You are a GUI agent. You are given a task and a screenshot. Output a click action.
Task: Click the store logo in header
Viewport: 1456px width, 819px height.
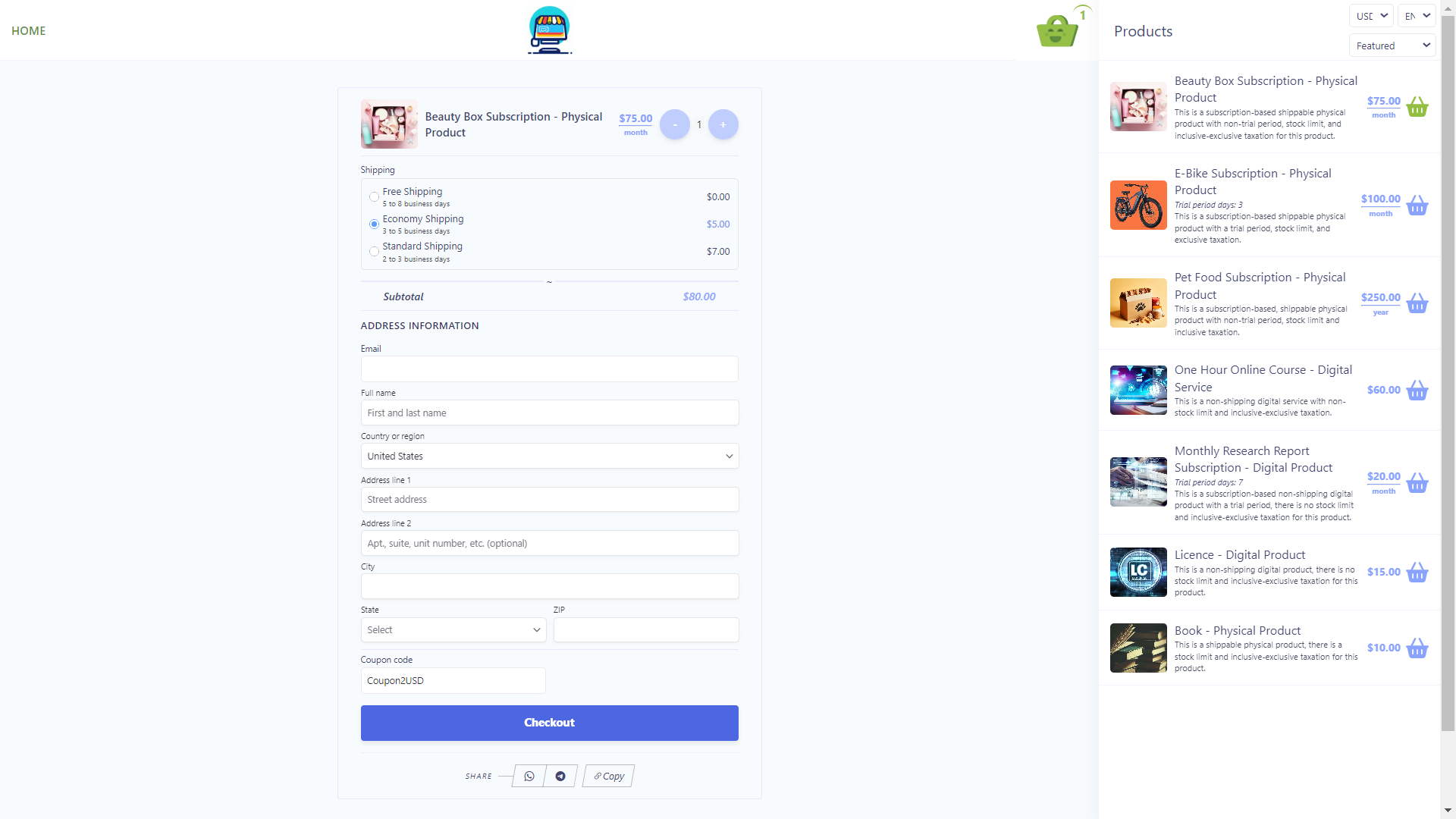point(550,30)
